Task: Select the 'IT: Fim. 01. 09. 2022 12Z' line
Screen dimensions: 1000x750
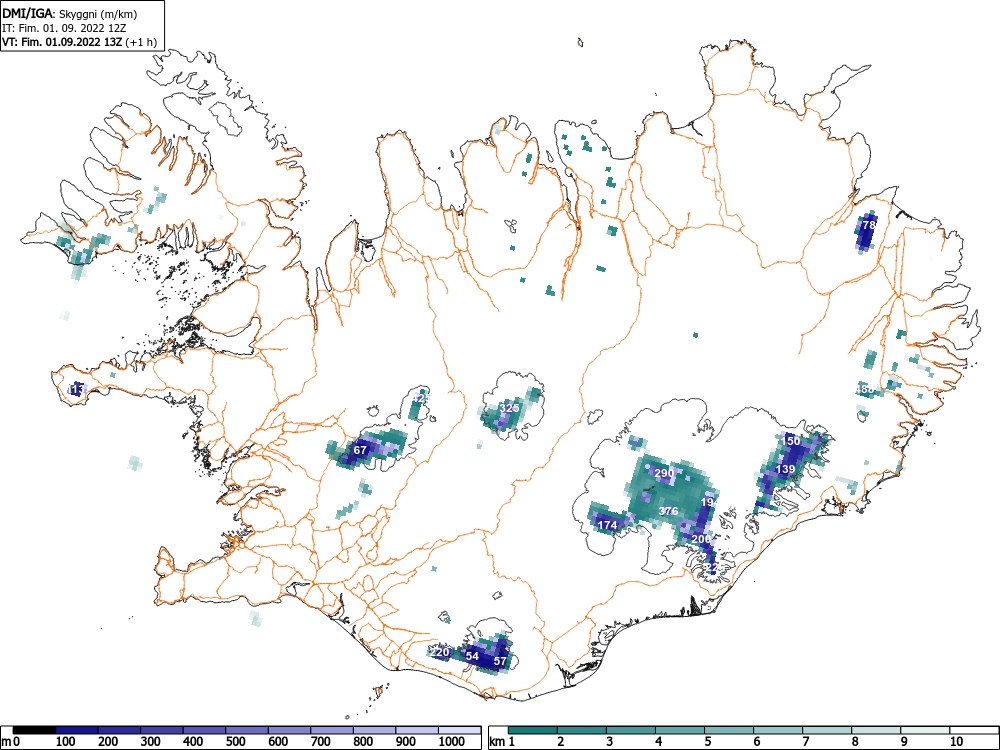Action: tap(64, 28)
